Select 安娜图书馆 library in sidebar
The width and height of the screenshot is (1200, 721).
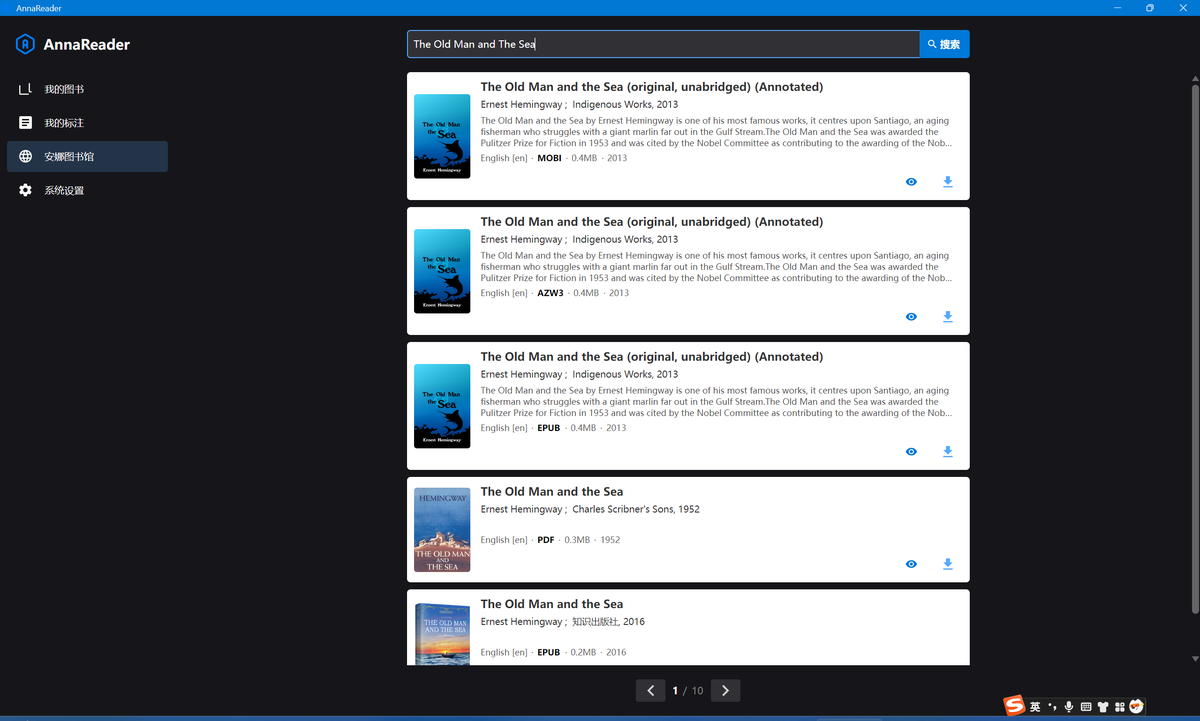(87, 157)
